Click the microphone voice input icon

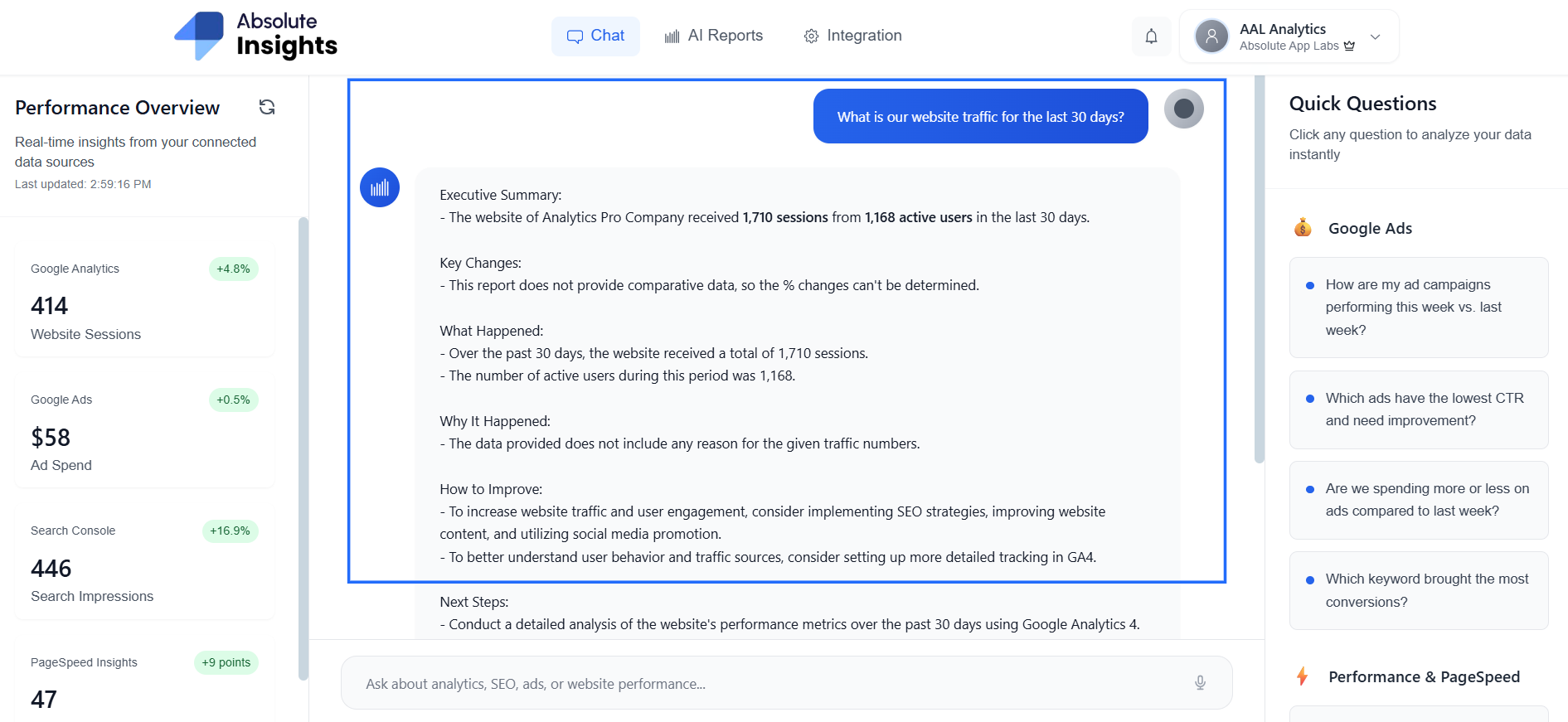pyautogui.click(x=1200, y=683)
